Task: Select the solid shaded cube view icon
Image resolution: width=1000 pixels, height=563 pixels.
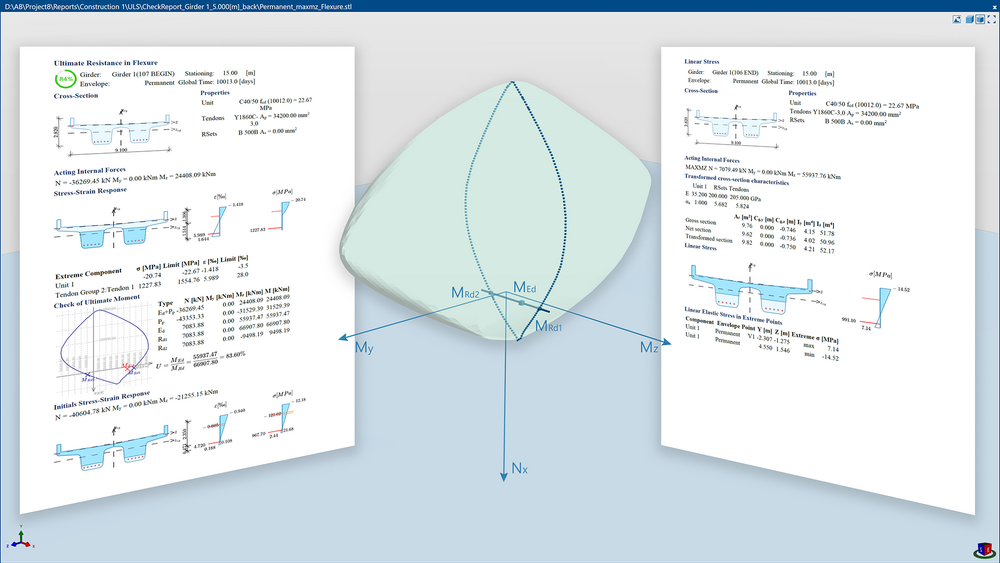Action: [x=967, y=19]
